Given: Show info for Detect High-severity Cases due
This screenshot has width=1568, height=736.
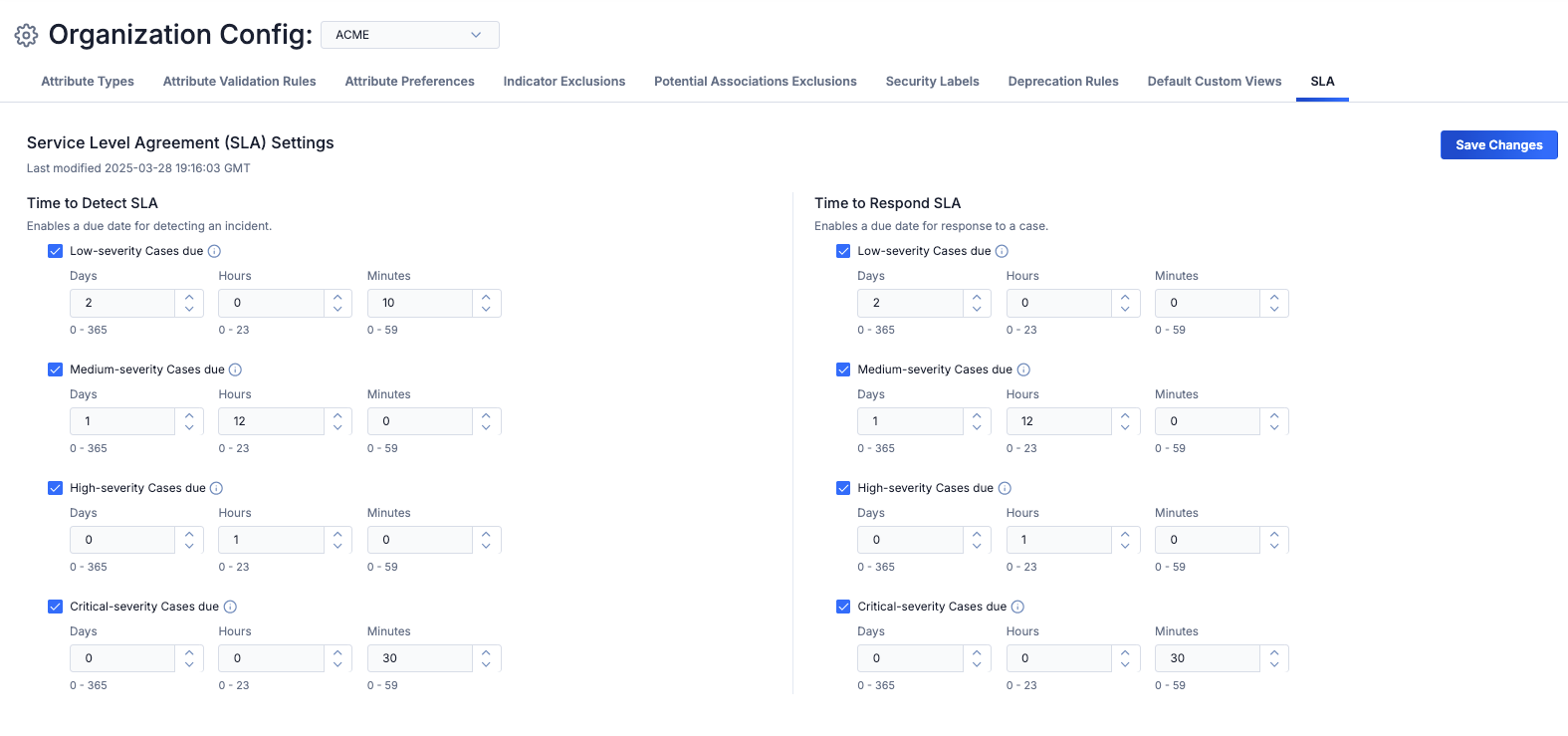Looking at the screenshot, I should (x=216, y=488).
